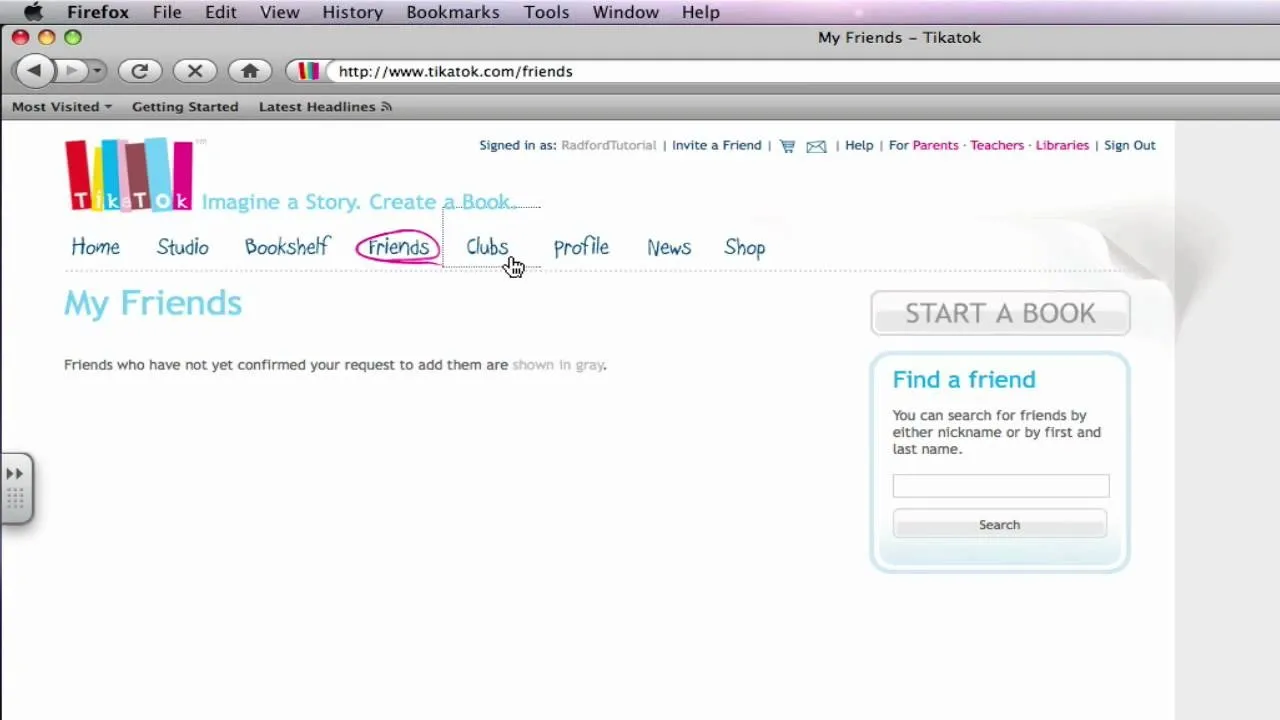Open the Bookmarks menu
This screenshot has width=1280, height=720.
click(453, 12)
